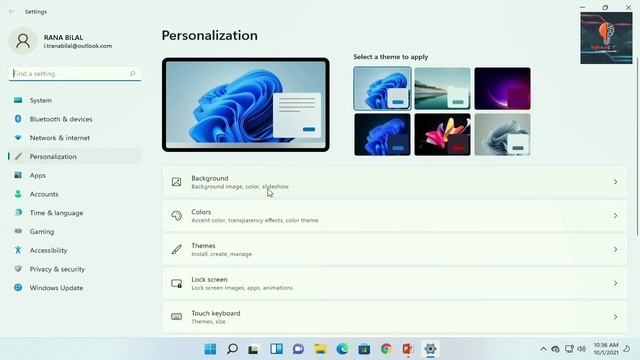This screenshot has width=640, height=360.
Task: Open the Windows Start menu
Action: pyautogui.click(x=210, y=349)
